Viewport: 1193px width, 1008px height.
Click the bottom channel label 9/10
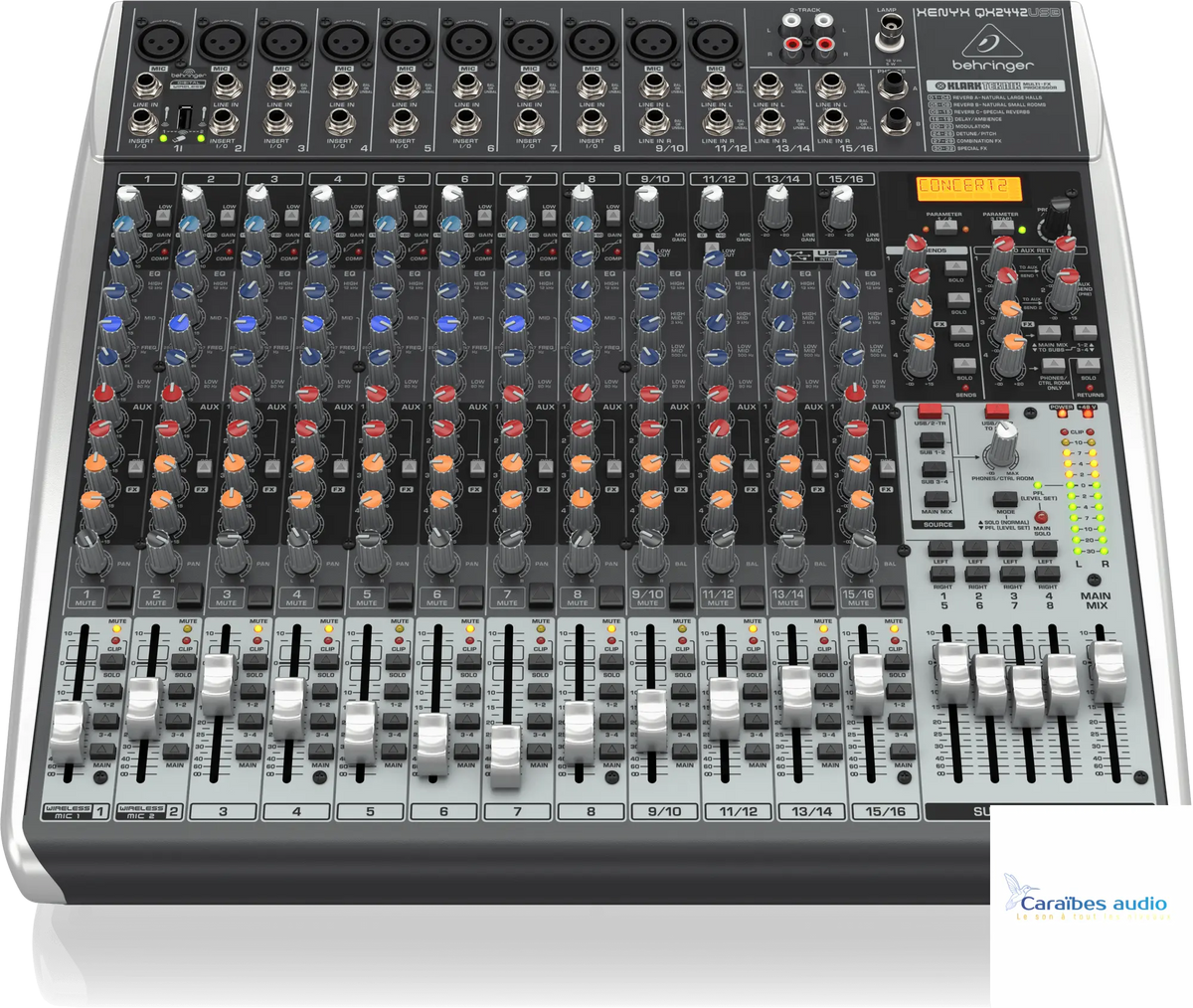tap(664, 812)
